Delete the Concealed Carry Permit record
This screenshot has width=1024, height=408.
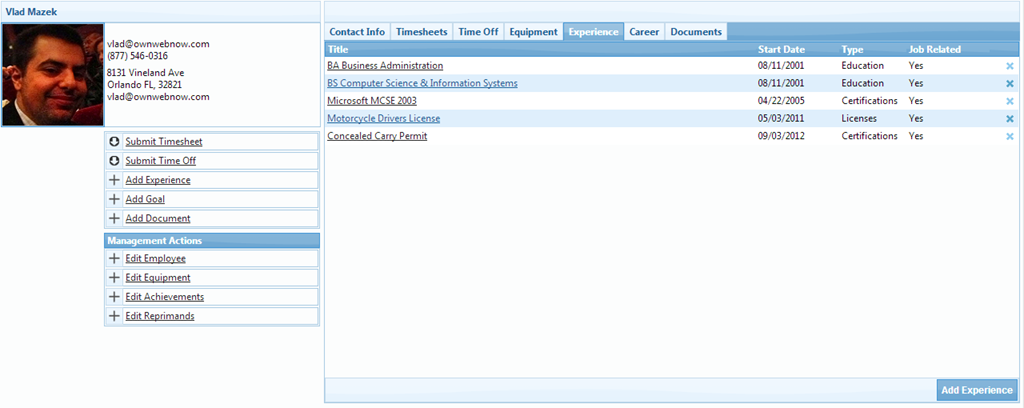(1009, 136)
